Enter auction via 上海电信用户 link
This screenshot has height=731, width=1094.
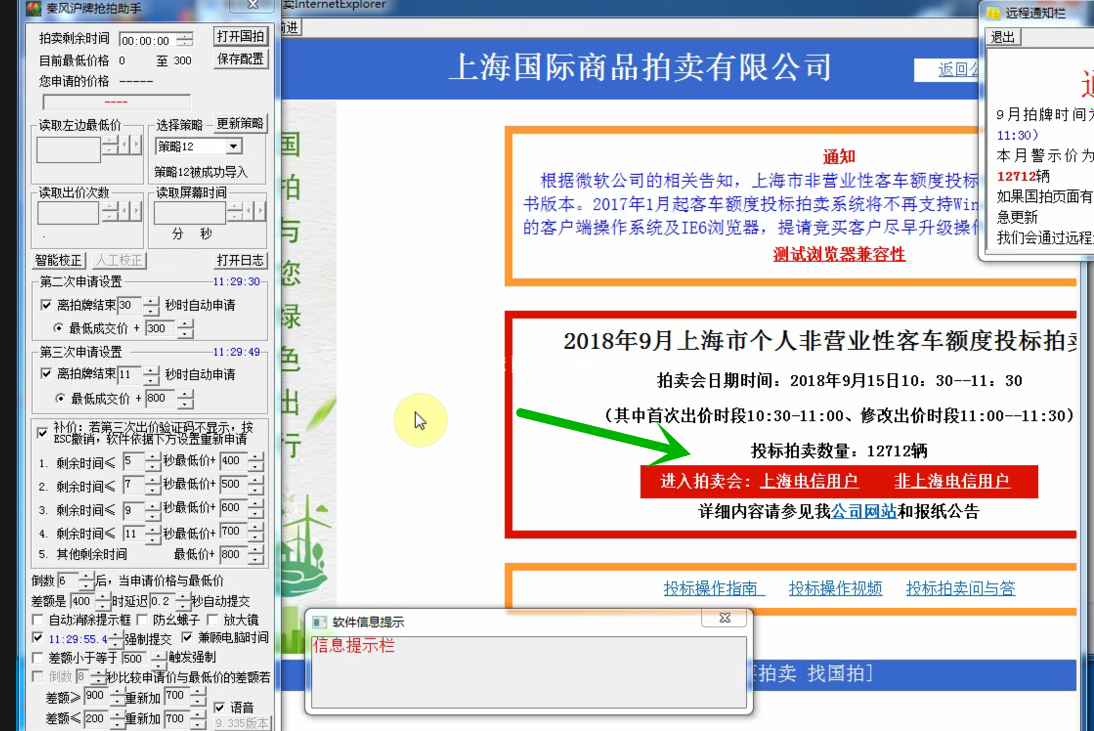pos(809,481)
